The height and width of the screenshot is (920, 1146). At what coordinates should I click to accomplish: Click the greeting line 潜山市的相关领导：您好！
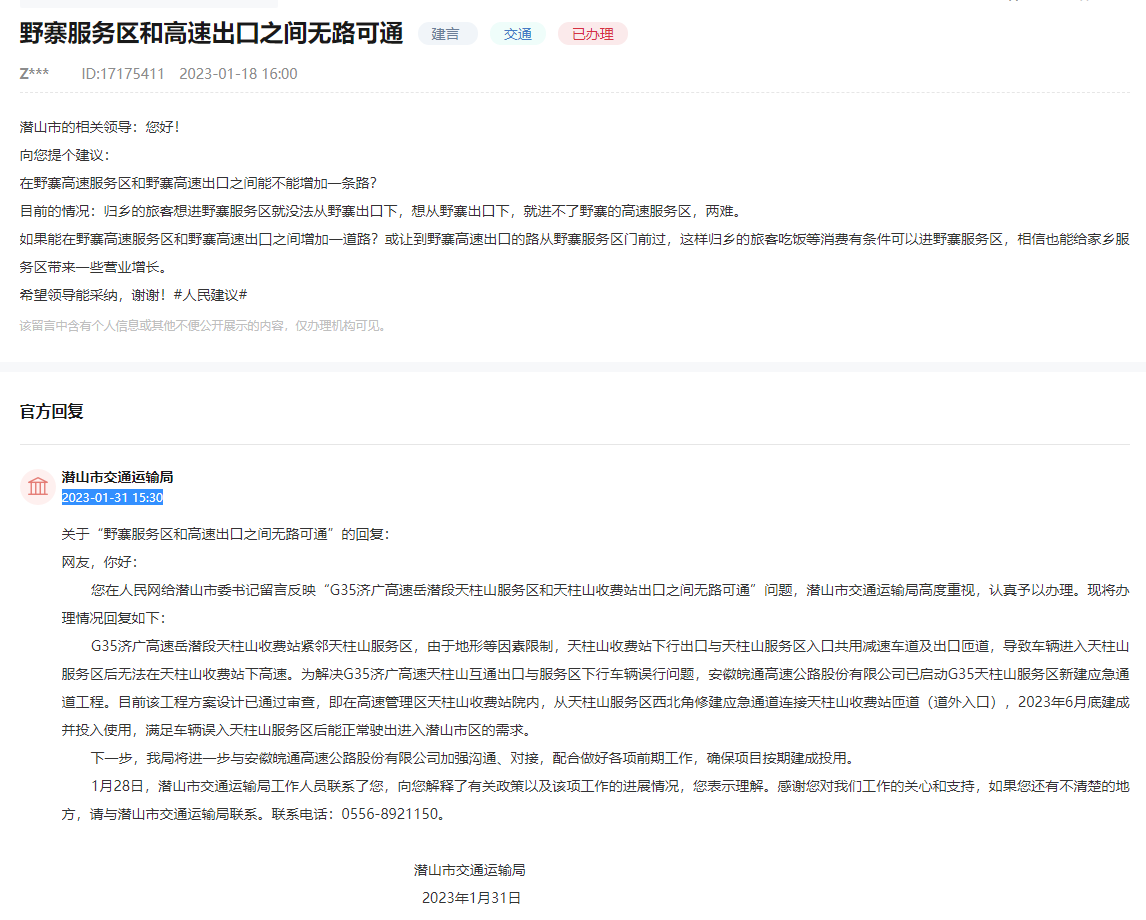[100, 127]
